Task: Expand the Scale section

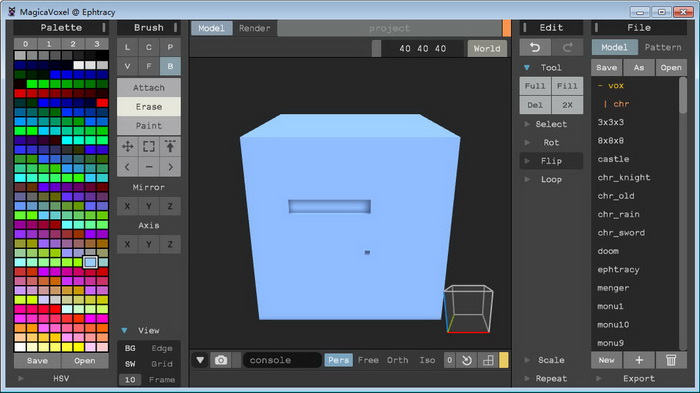Action: [x=551, y=360]
